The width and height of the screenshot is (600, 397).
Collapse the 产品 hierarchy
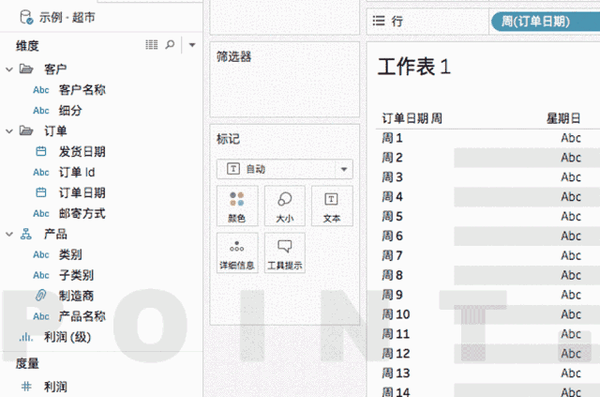9,234
